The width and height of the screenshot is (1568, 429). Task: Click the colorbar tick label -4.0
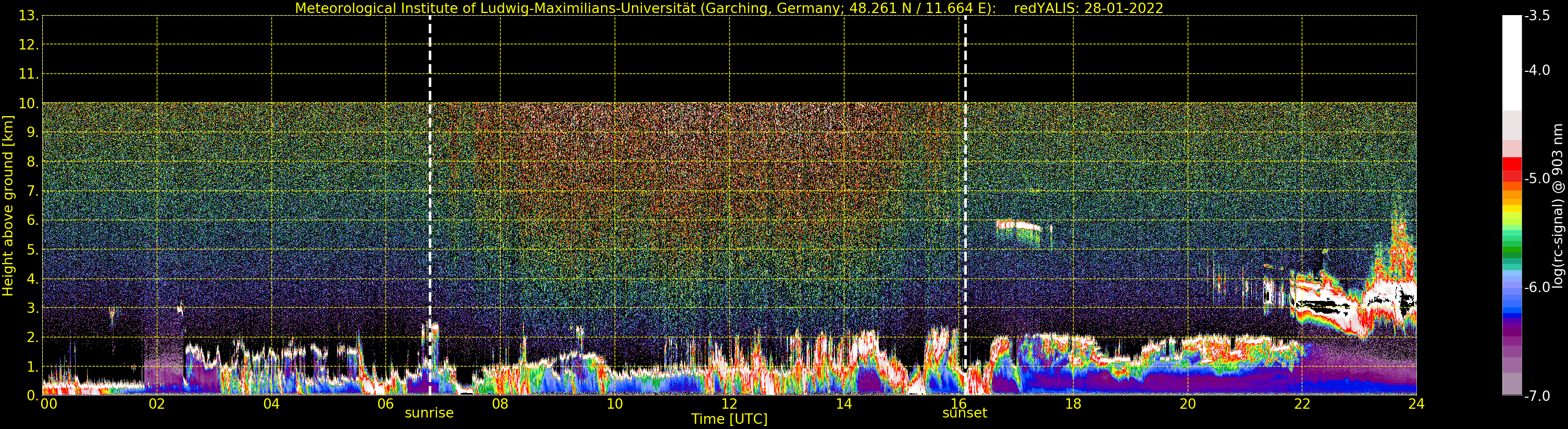1537,70
